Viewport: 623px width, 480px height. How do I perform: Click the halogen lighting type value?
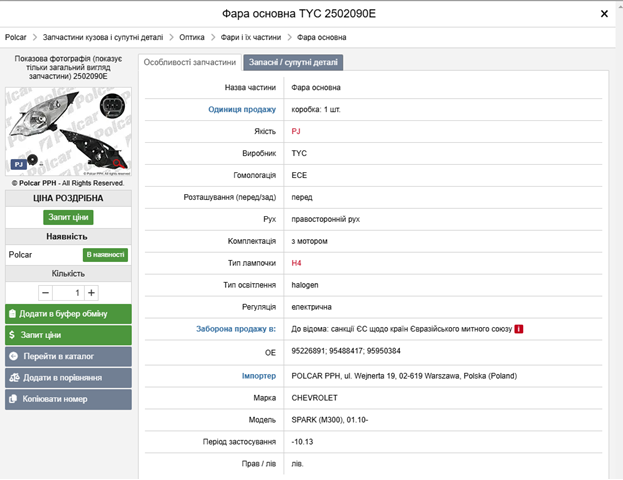click(x=305, y=285)
